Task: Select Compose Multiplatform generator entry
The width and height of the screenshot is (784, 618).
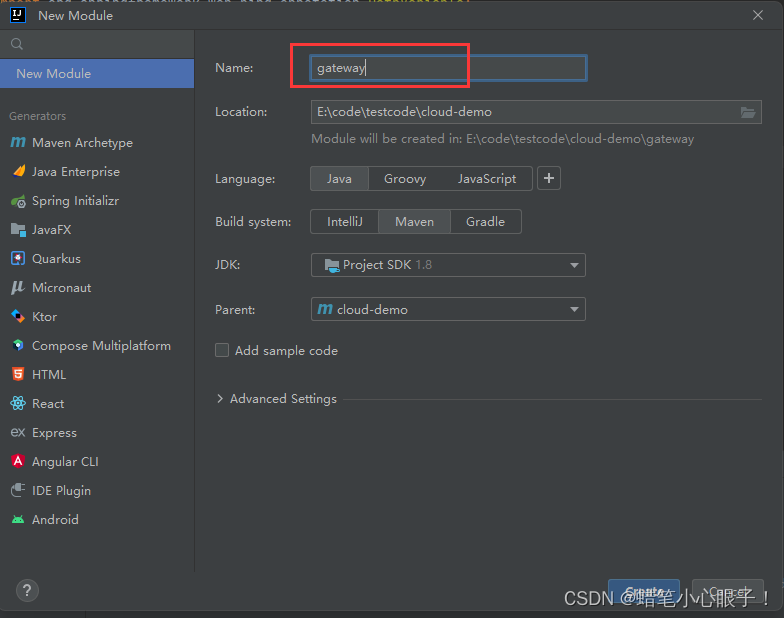Action: coord(97,346)
